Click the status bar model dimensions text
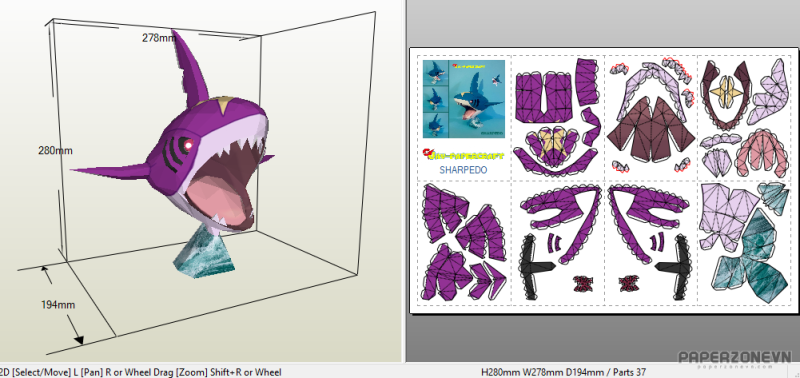800x378 pixels. [x=563, y=372]
